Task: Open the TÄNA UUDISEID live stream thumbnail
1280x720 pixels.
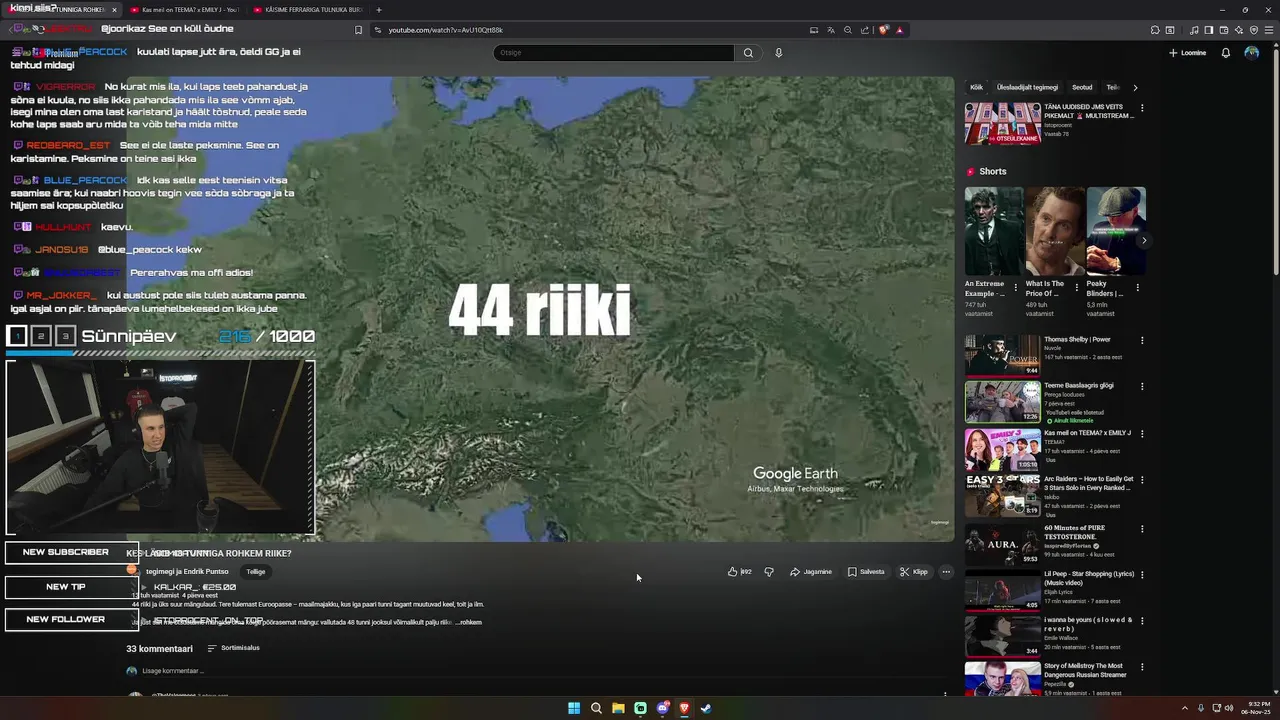Action: click(1002, 124)
